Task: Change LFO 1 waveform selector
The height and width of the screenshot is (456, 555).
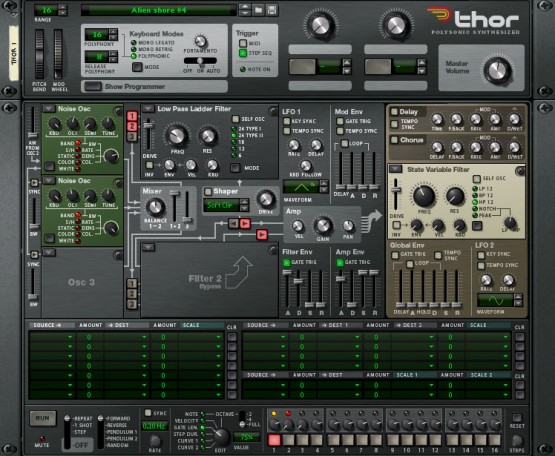Action: pos(324,186)
